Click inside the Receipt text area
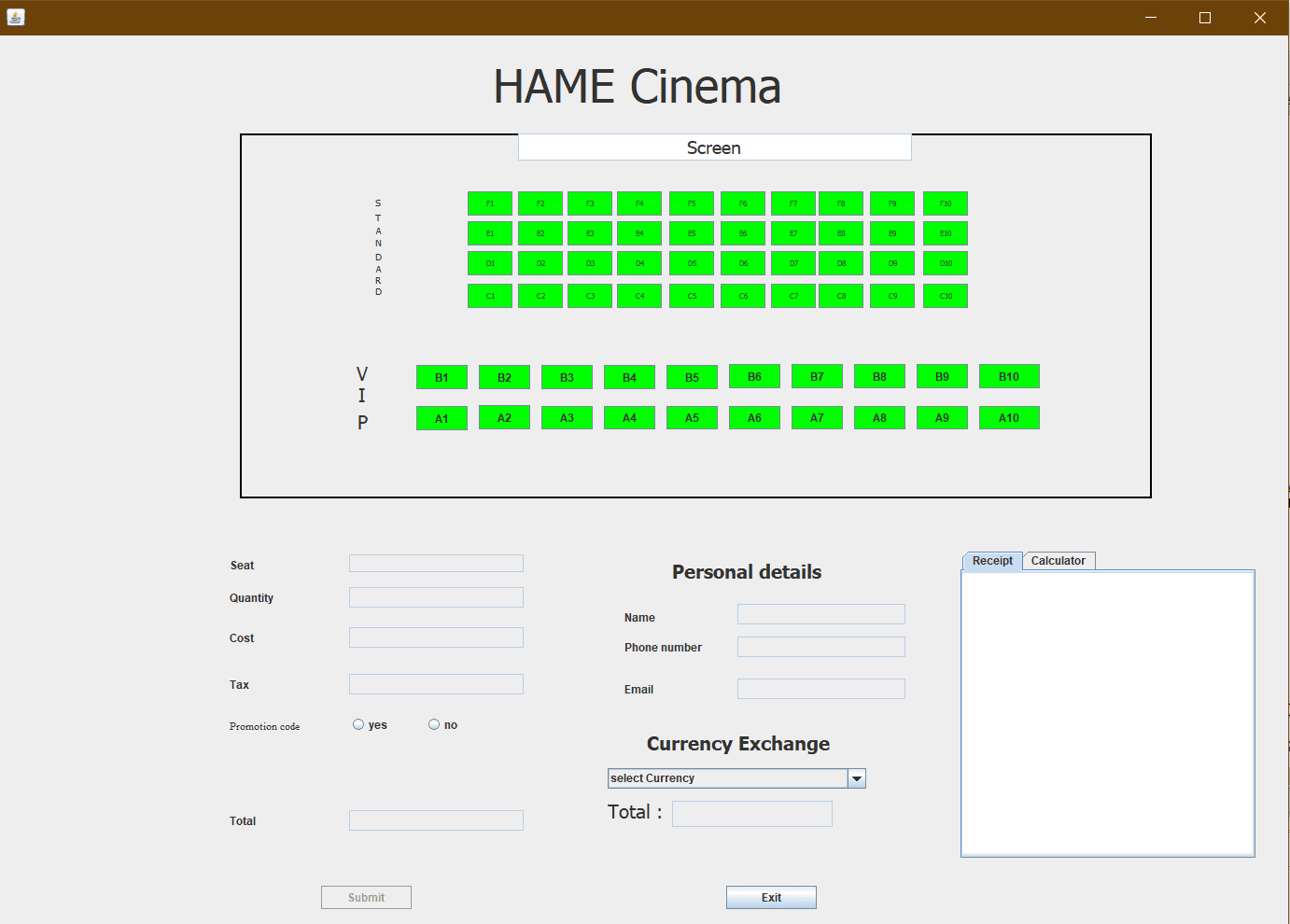 pos(1108,713)
